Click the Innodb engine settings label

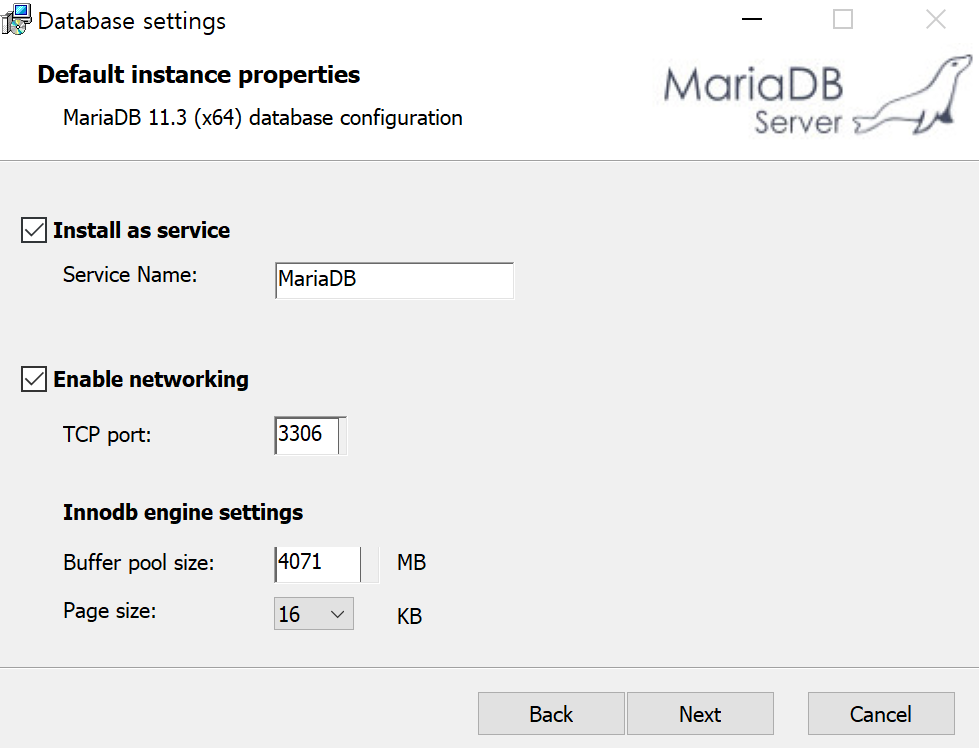click(183, 513)
